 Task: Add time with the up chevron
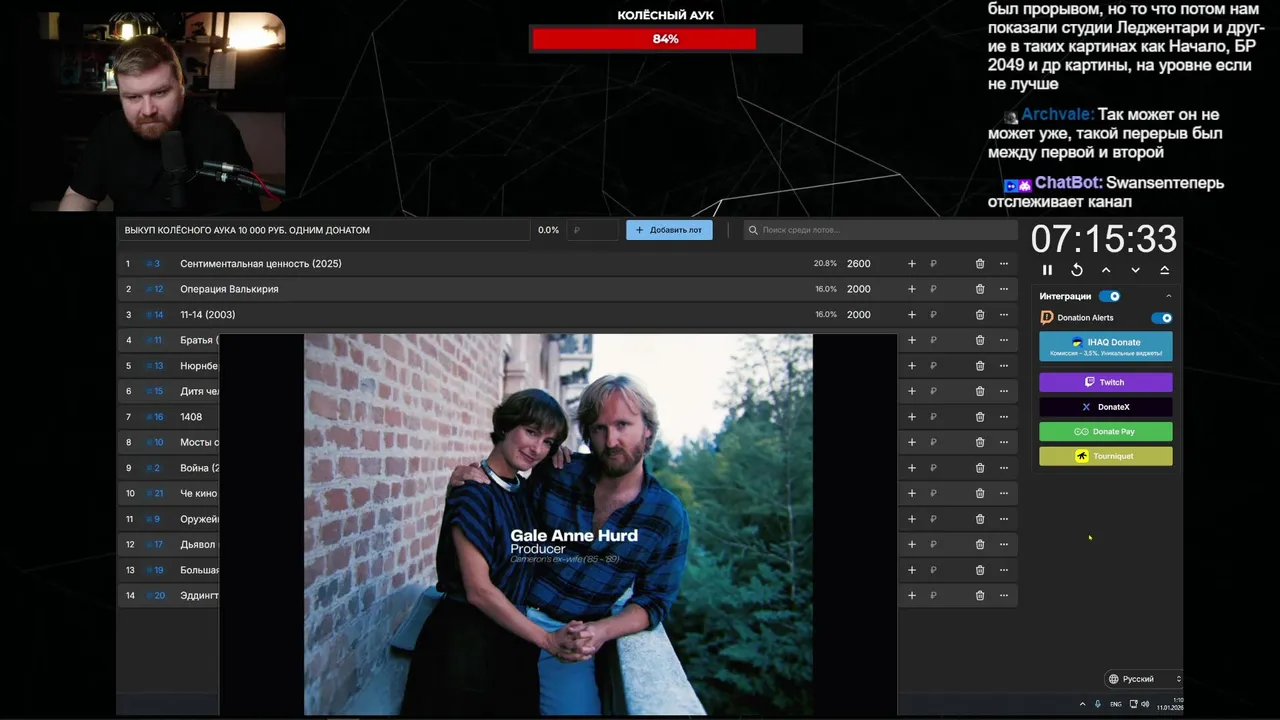1106,270
